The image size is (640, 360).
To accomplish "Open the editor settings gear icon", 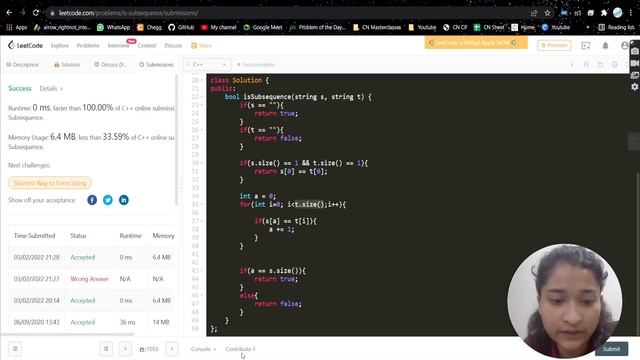I will click(614, 64).
